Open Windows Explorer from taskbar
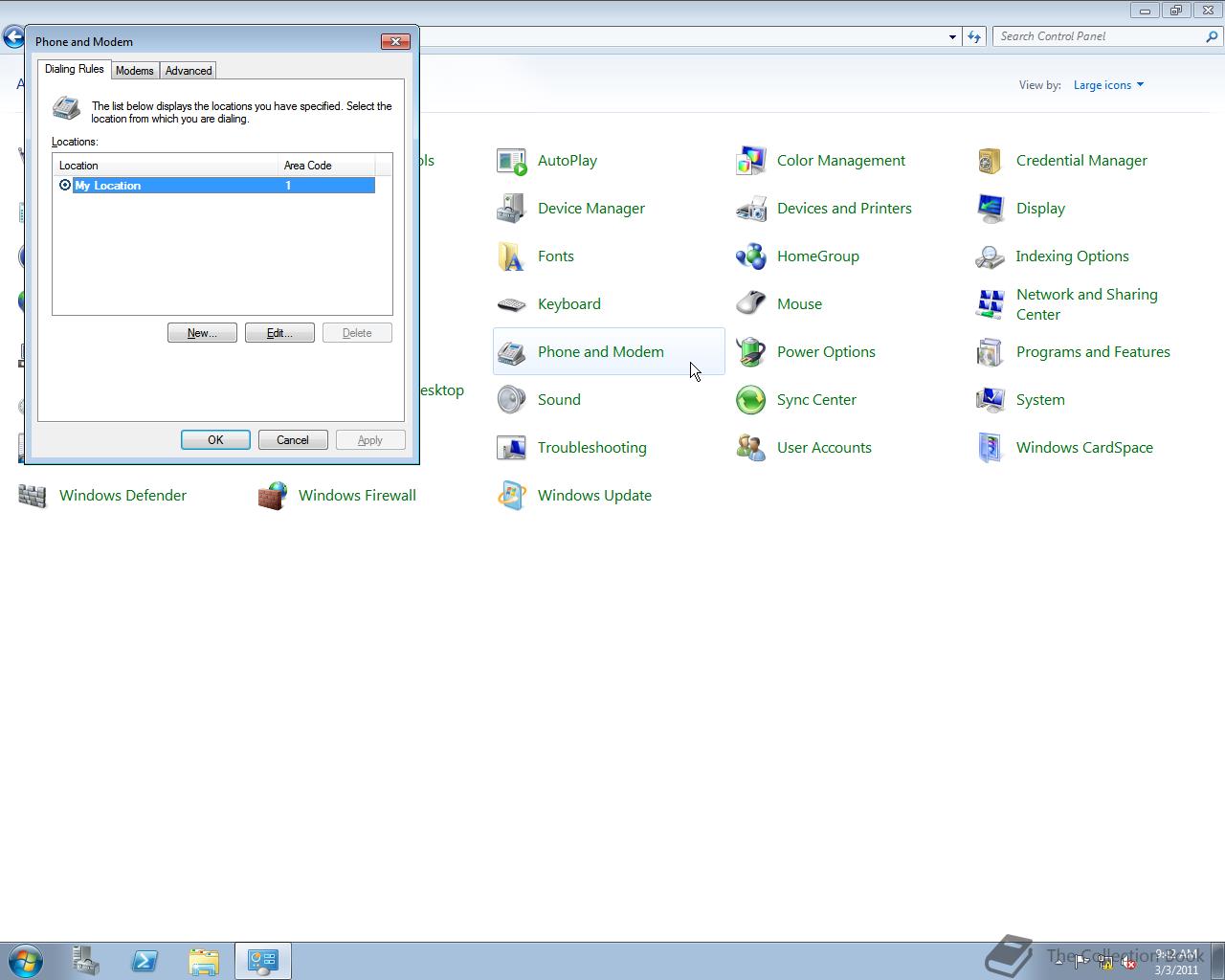This screenshot has height=980, width=1225. coord(204,961)
